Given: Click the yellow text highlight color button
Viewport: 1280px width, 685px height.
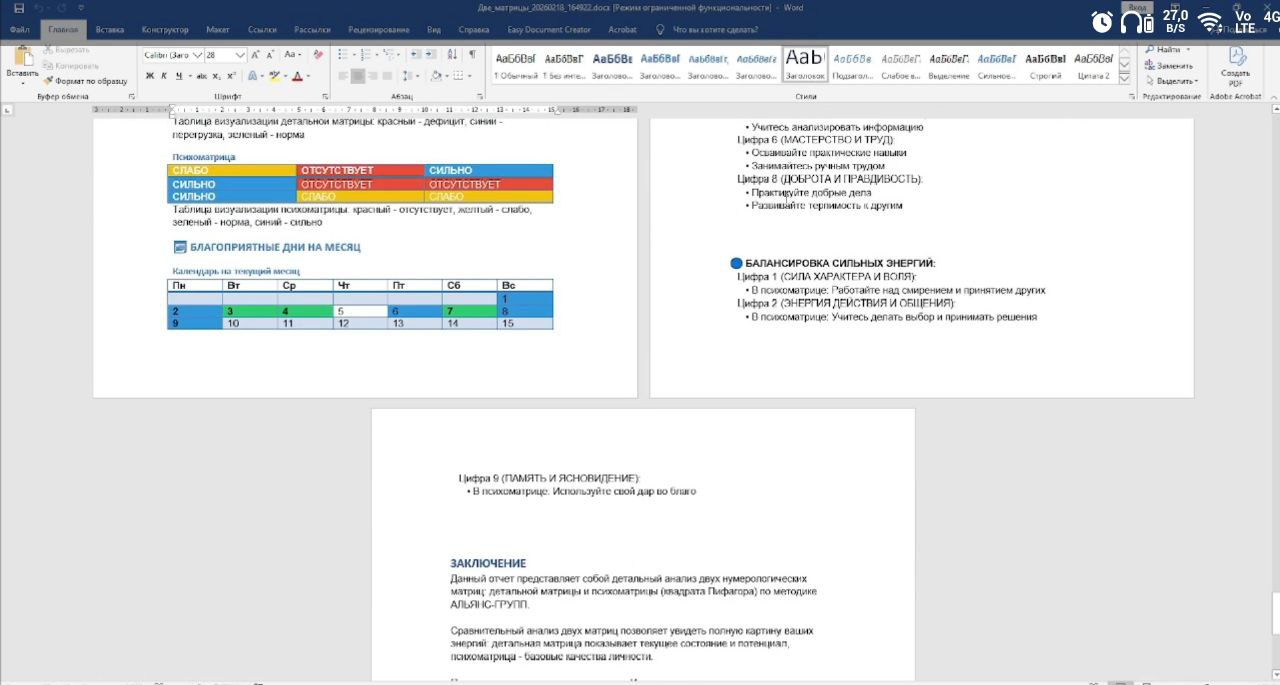Looking at the screenshot, I should coord(273,76).
